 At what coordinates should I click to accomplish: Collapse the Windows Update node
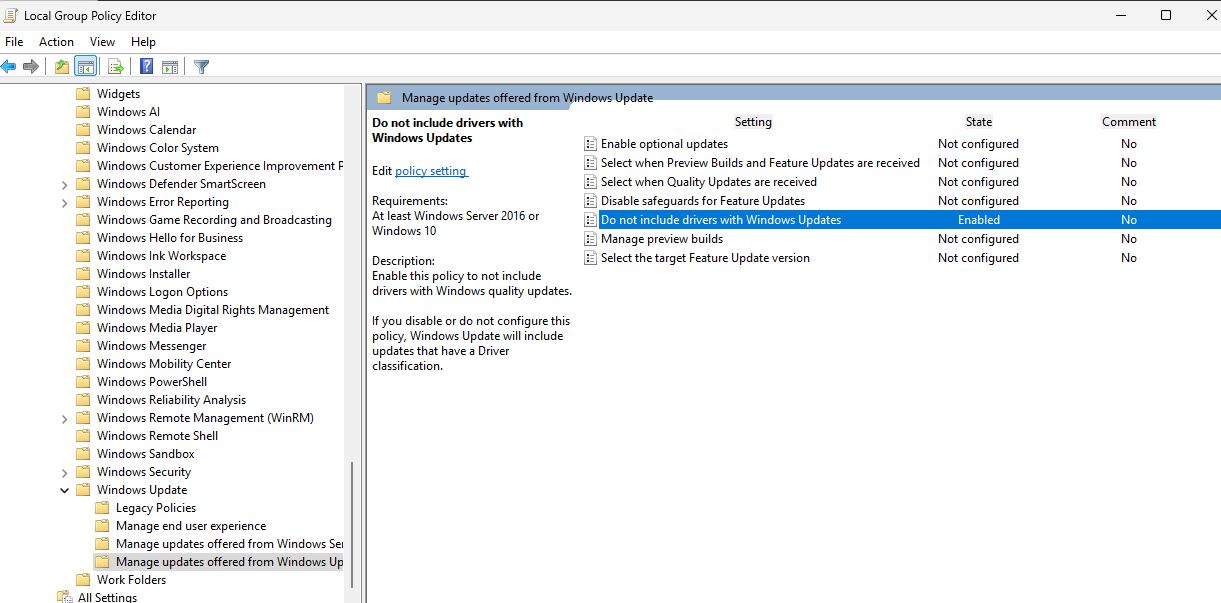pyautogui.click(x=65, y=490)
